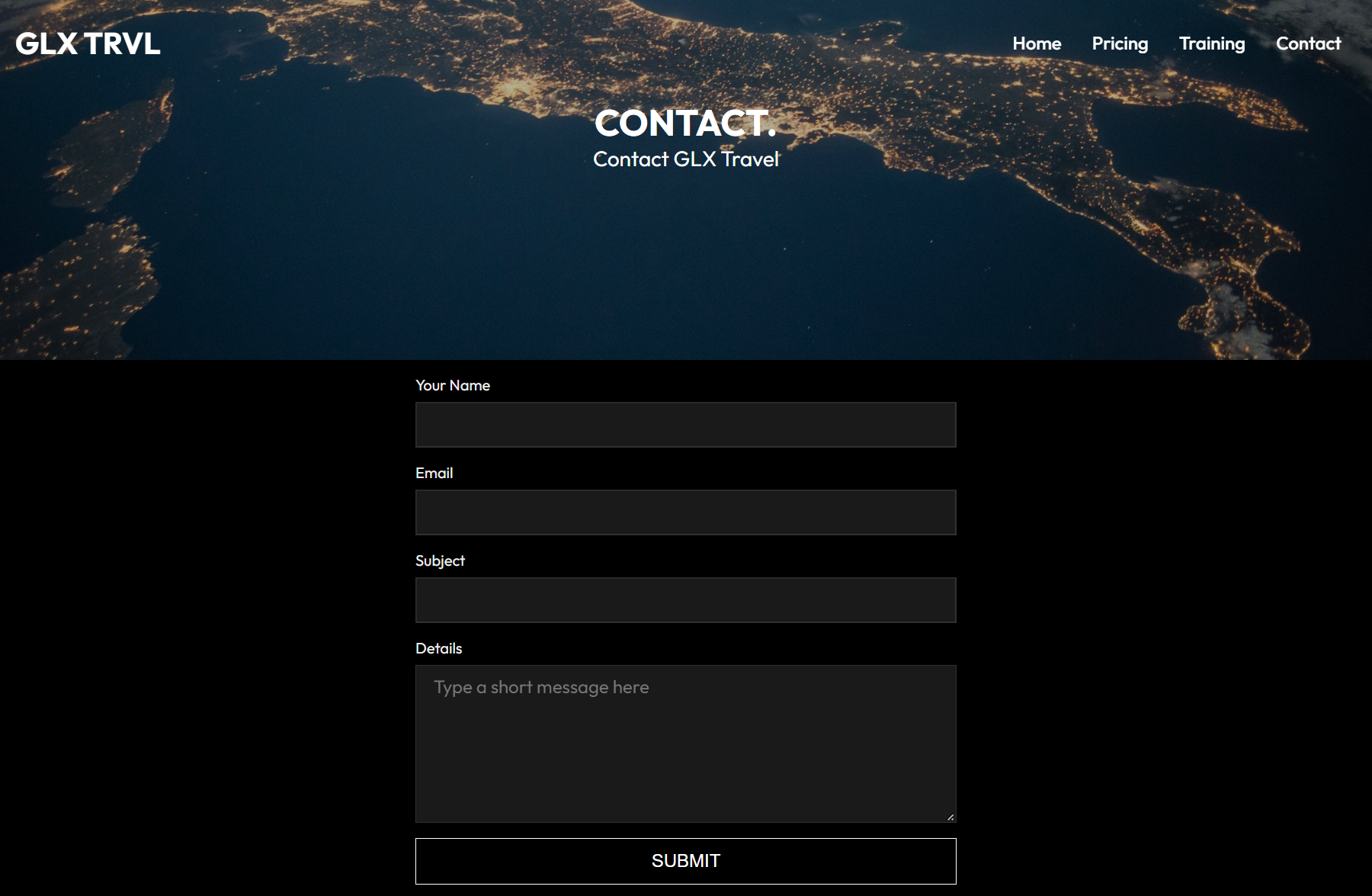Viewport: 1372px width, 896px height.
Task: Click the 'Subject' field label
Action: (x=440, y=560)
